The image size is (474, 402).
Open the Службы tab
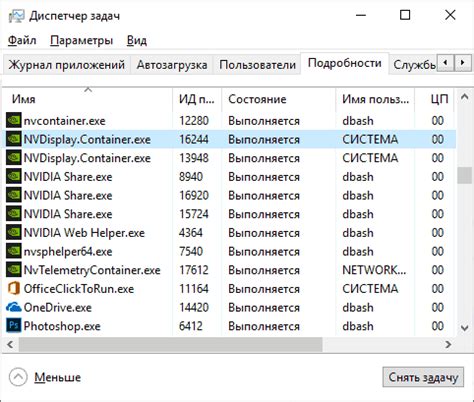pyautogui.click(x=414, y=64)
